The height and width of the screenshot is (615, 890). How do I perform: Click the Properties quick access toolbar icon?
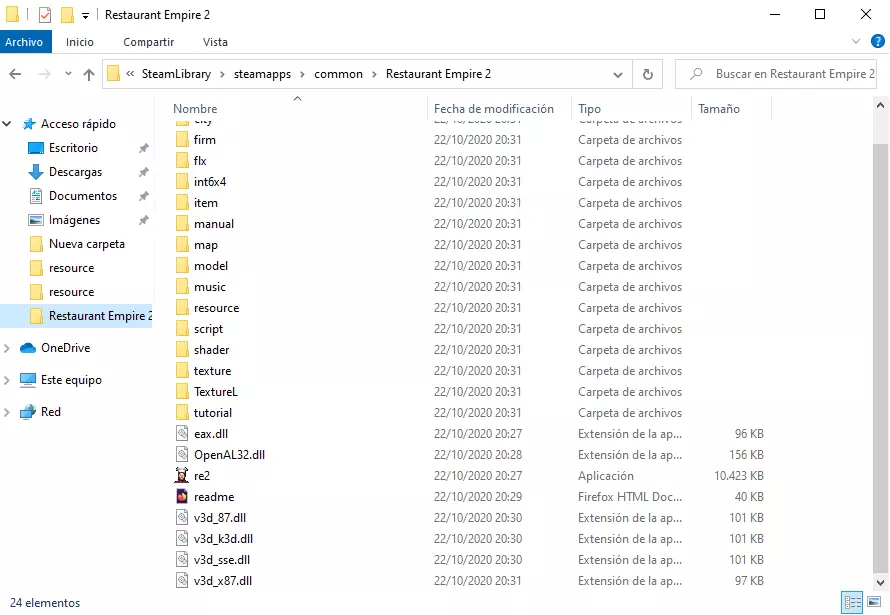tap(45, 15)
